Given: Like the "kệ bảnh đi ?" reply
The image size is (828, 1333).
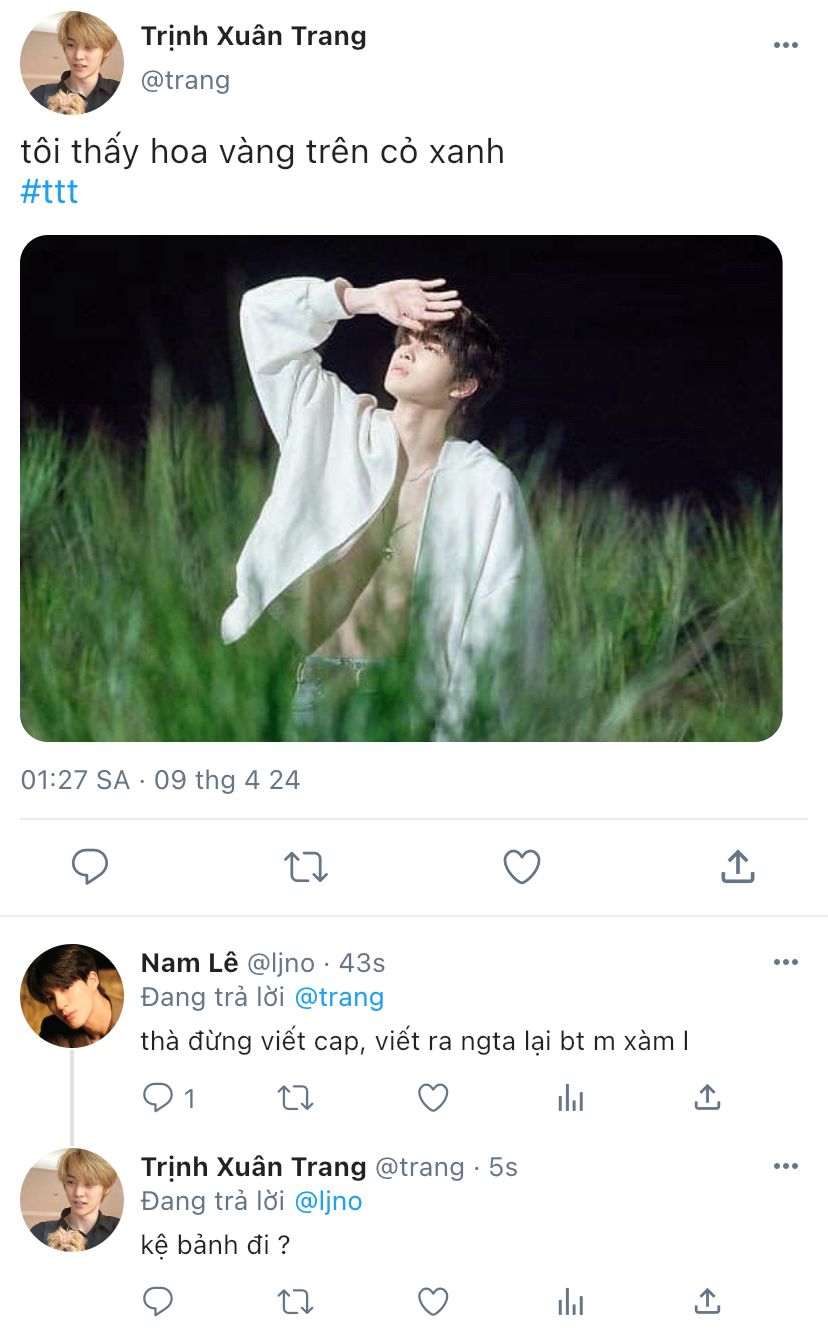Looking at the screenshot, I should tap(433, 1301).
